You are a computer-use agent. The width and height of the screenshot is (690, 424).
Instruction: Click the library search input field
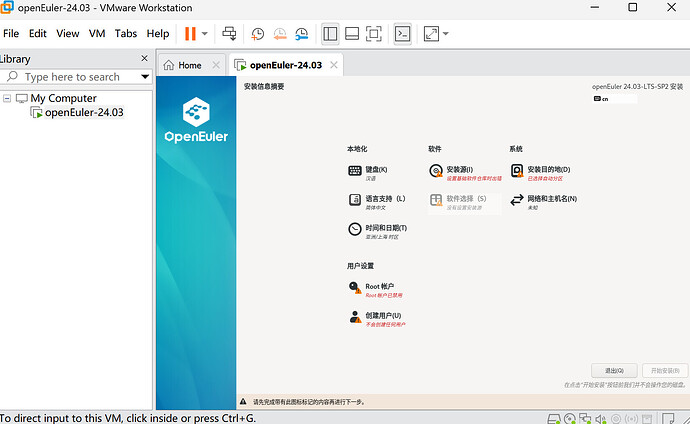click(x=75, y=77)
